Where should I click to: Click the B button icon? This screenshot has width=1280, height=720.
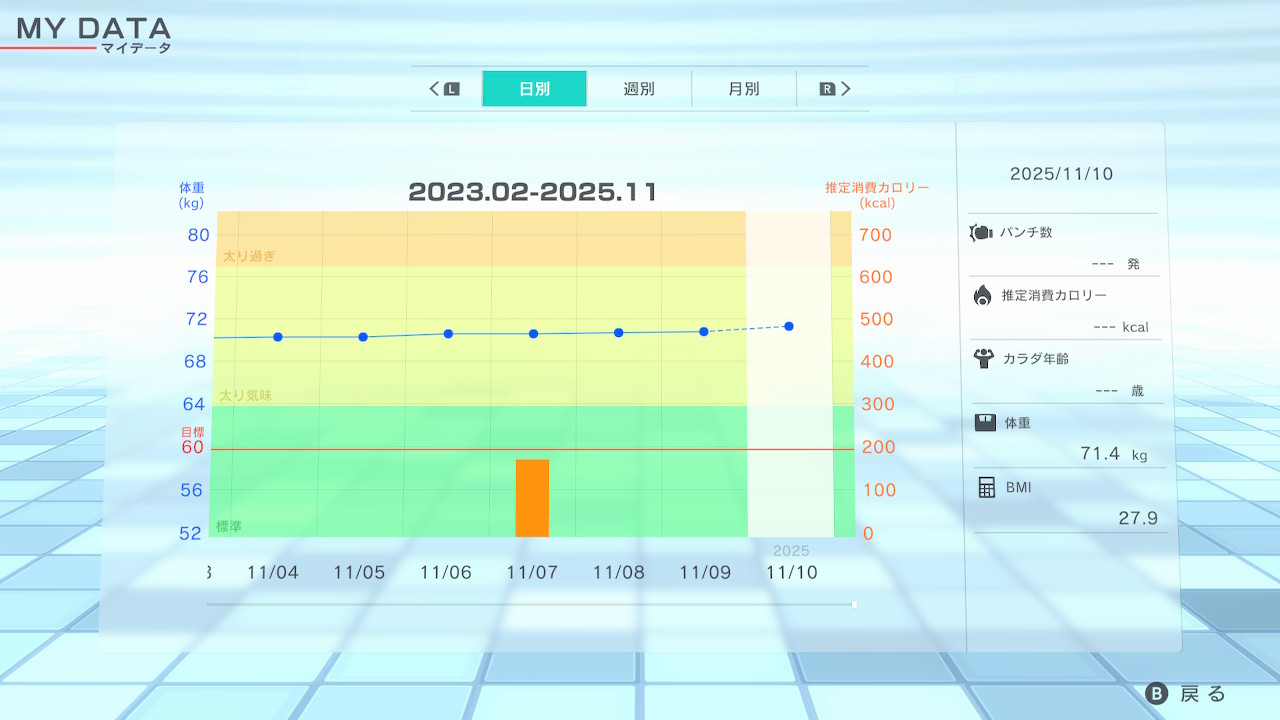point(1156,694)
